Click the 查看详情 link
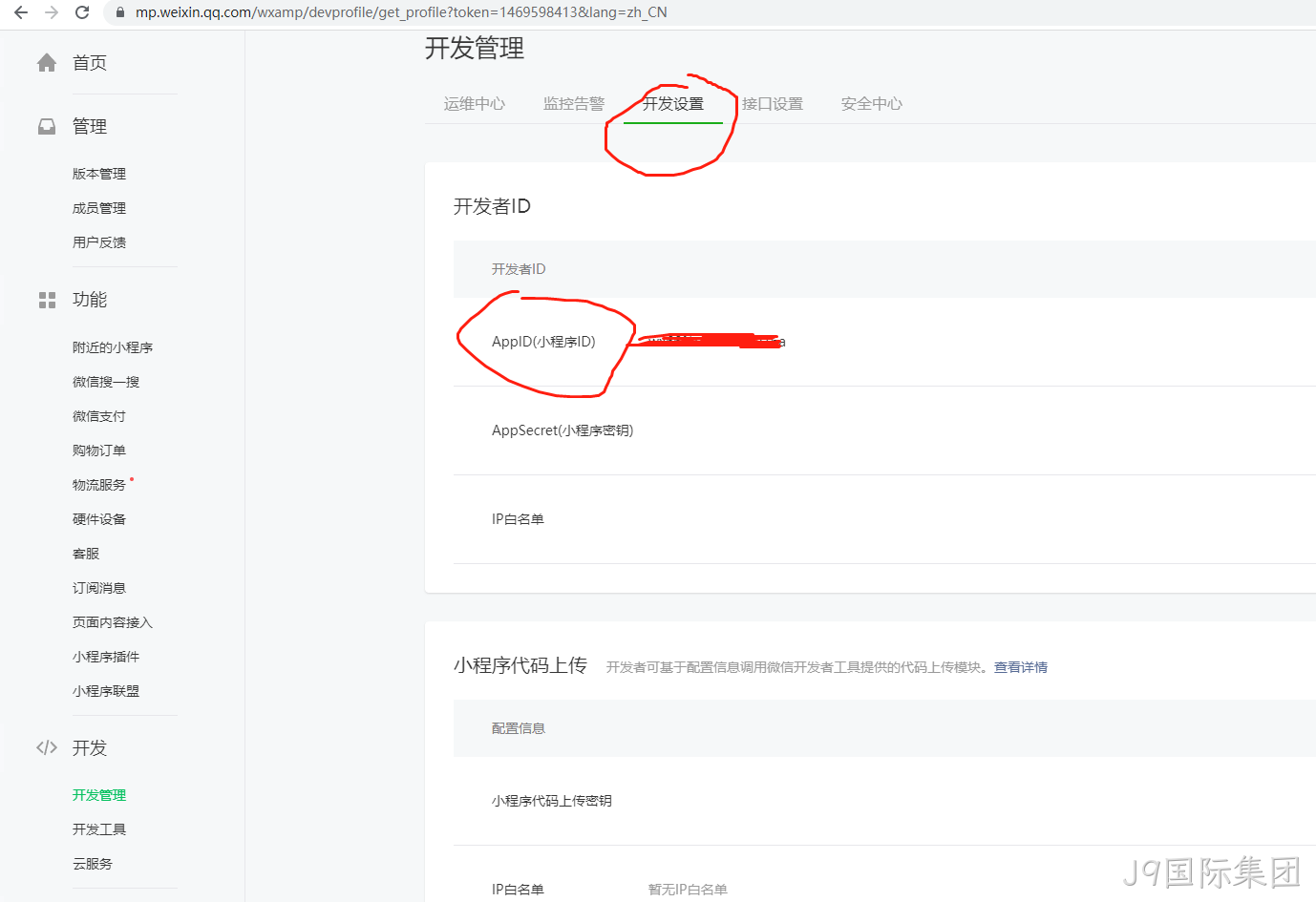Viewport: 1316px width, 902px height. [x=1021, y=667]
